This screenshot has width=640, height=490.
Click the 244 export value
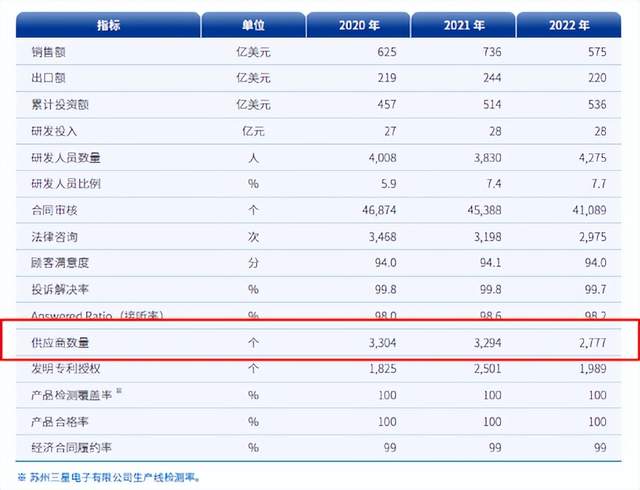(491, 78)
